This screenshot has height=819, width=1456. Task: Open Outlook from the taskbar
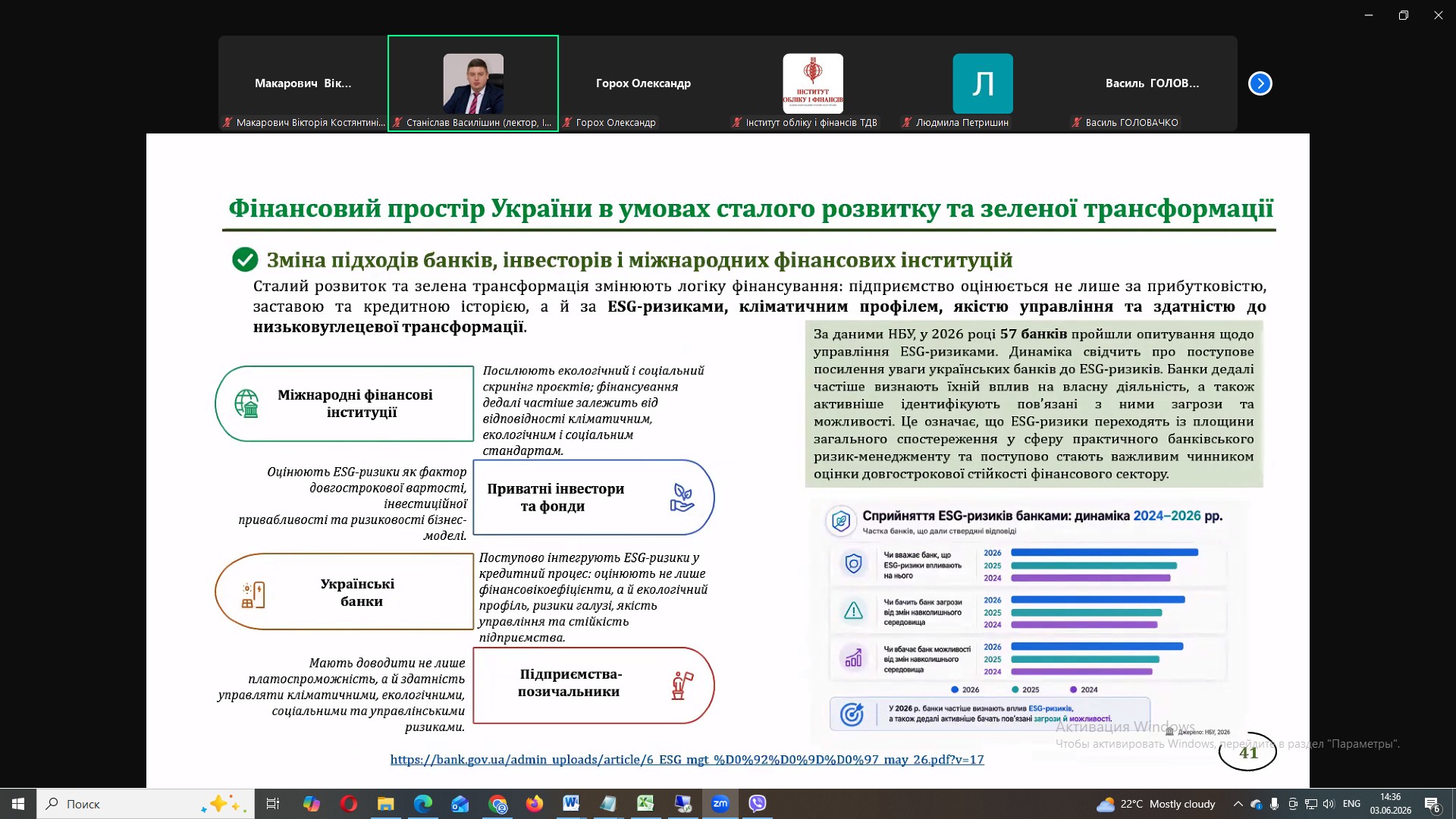[x=460, y=804]
